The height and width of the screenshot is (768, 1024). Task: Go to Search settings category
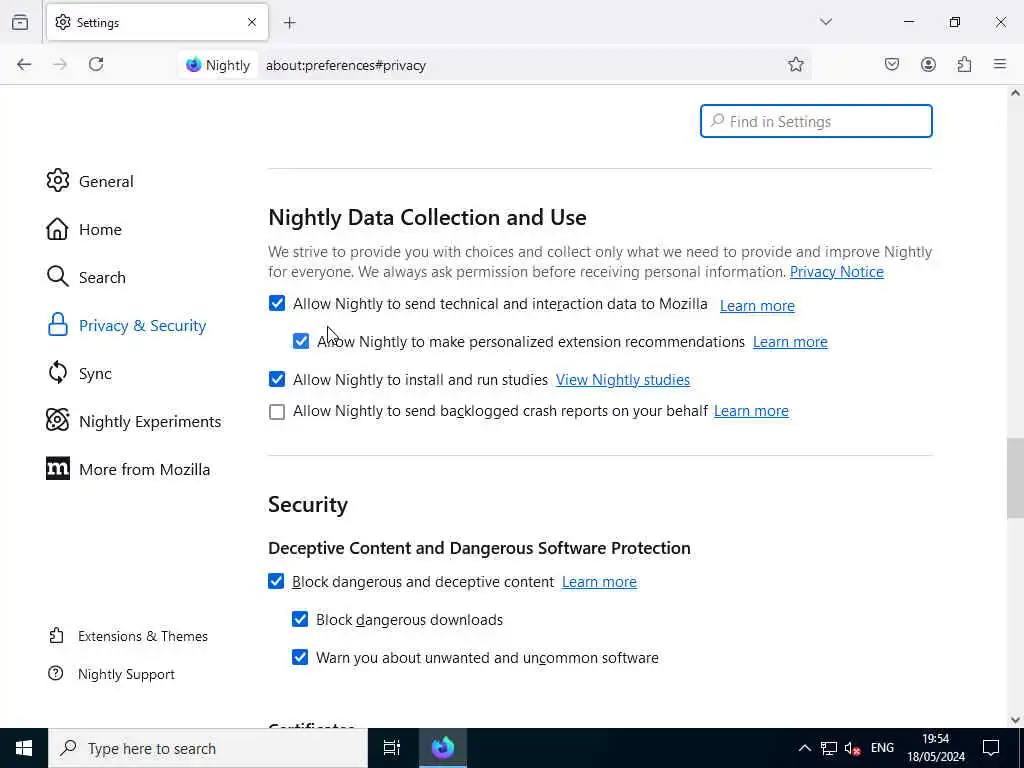(x=86, y=277)
